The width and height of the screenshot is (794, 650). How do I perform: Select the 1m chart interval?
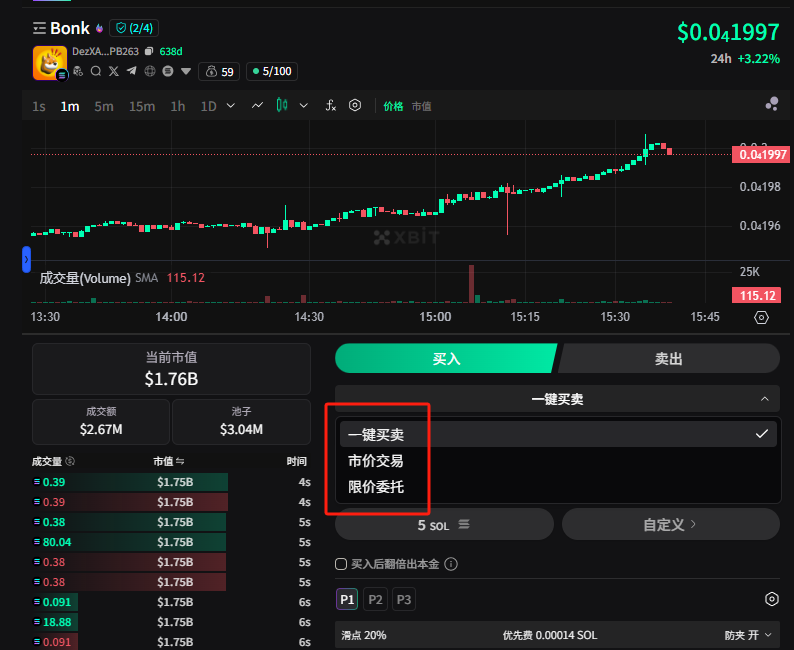click(70, 106)
